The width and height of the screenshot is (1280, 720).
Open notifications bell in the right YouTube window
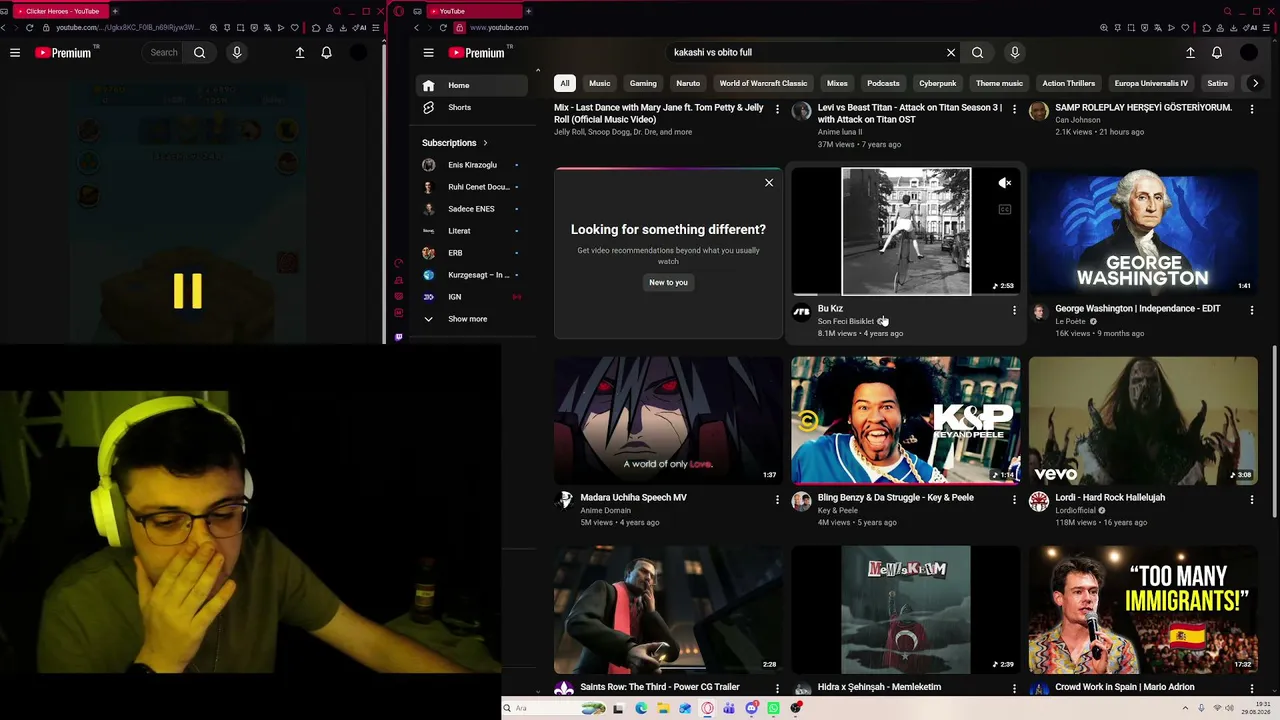1217,53
